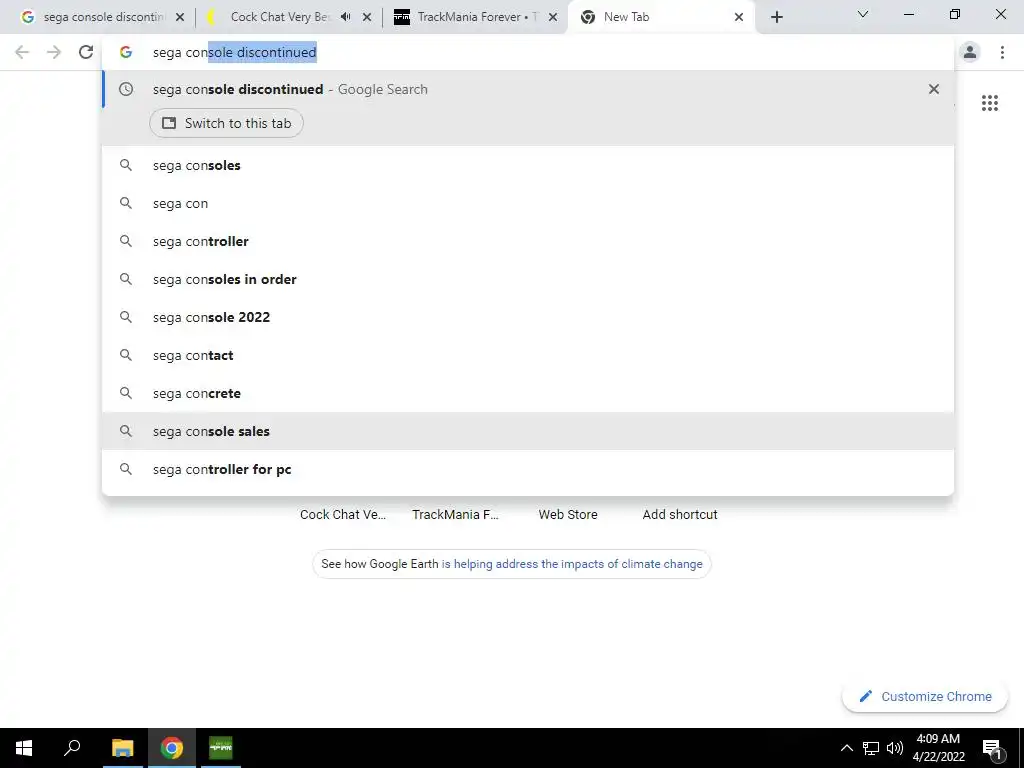This screenshot has height=768, width=1024.
Task: Click the browser forward arrow
Action: pyautogui.click(x=54, y=52)
